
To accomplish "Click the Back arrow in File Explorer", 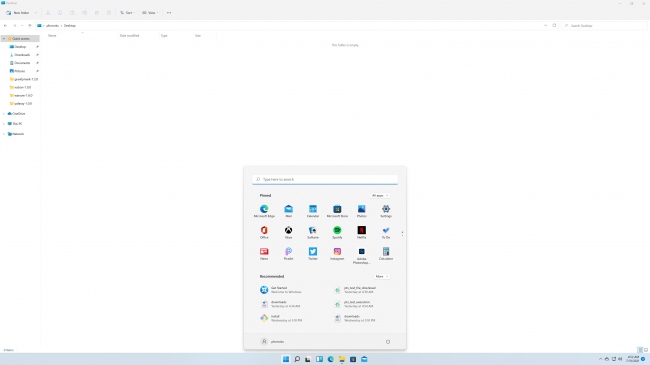I will click(x=5, y=26).
